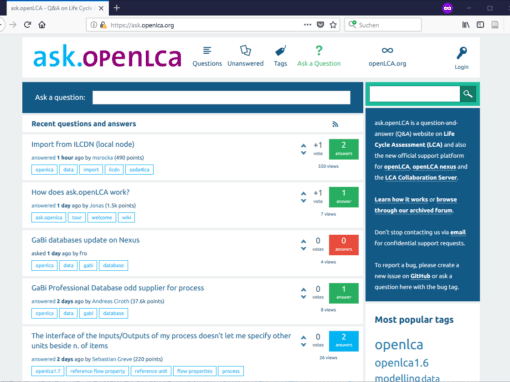The image size is (510, 382).
Task: Select the 'reference unit' tag
Action: tap(151, 371)
